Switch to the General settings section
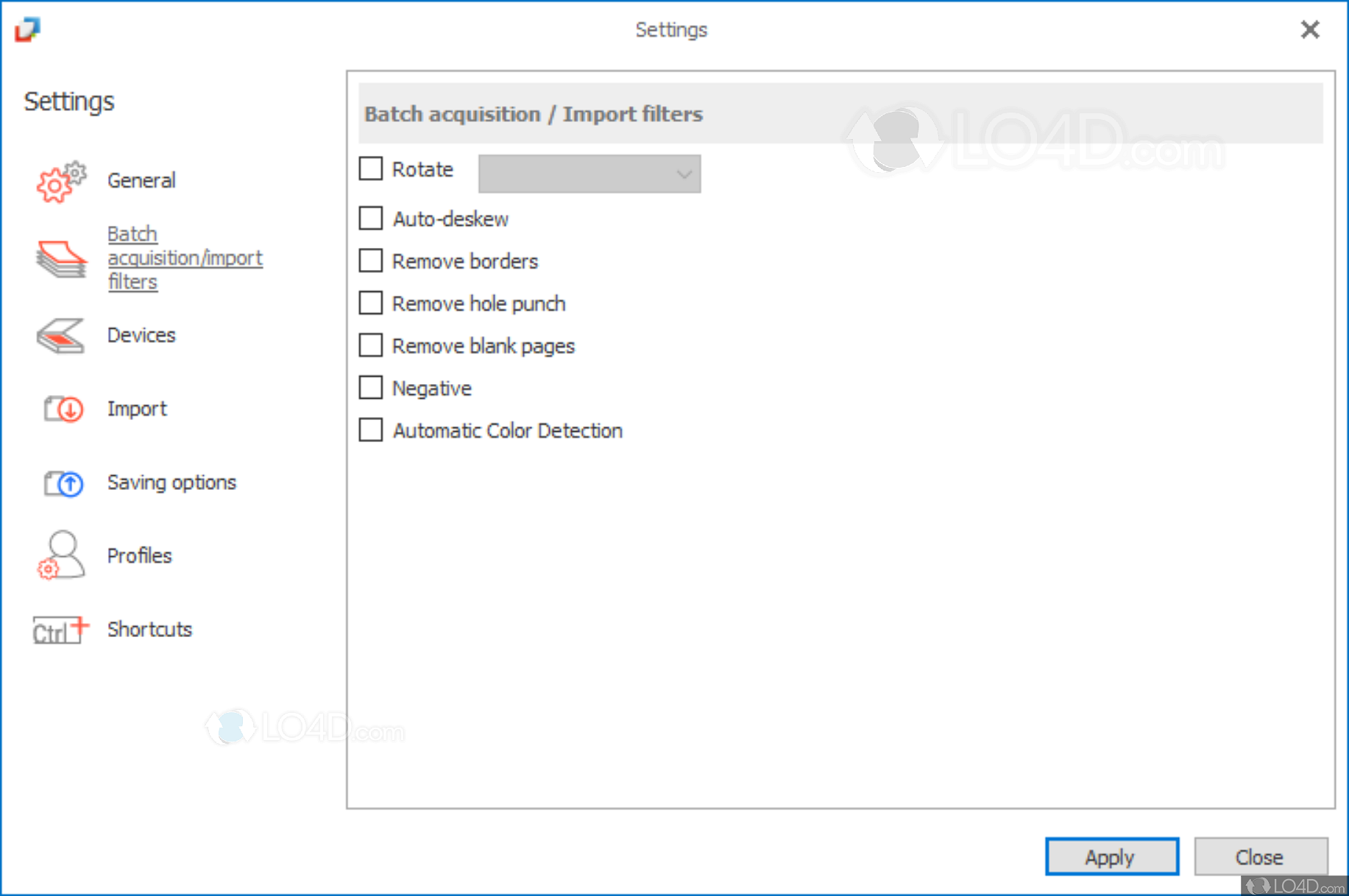This screenshot has height=896, width=1349. (141, 180)
